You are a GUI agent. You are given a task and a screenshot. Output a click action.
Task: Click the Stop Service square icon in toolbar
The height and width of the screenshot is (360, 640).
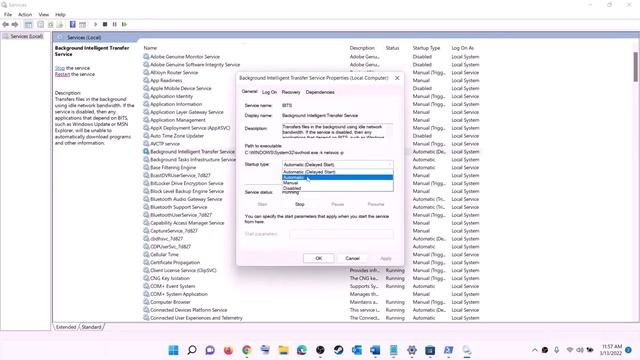point(105,24)
